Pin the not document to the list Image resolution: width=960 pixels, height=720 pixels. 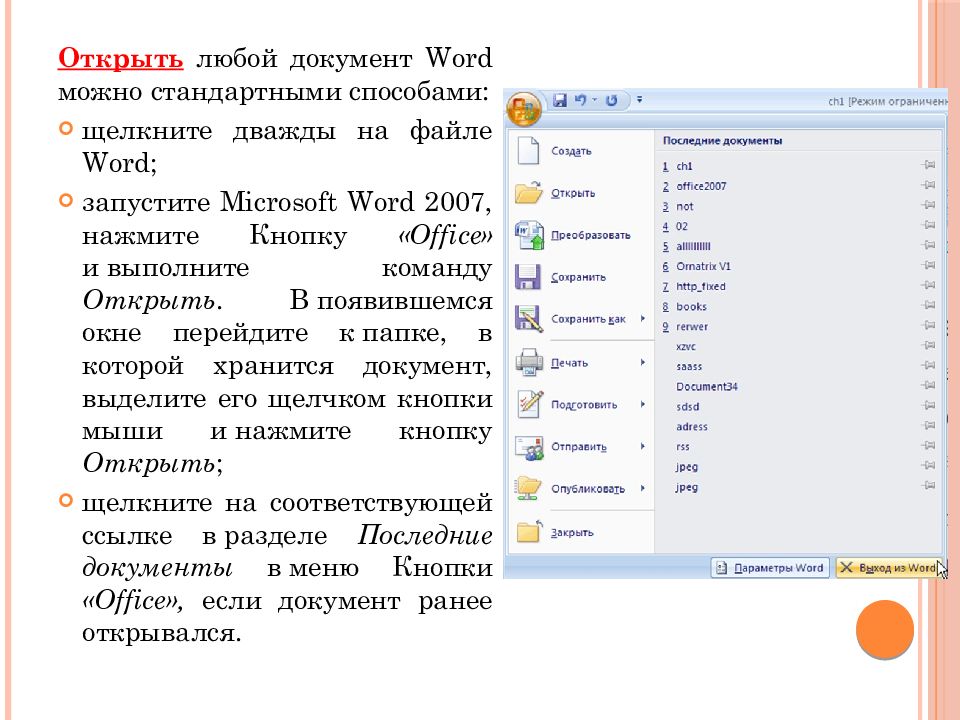pos(928,205)
